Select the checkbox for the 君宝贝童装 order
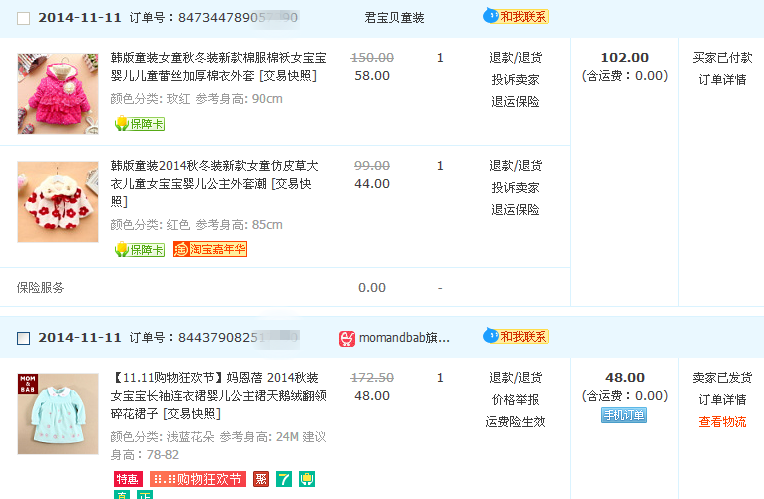Image resolution: width=764 pixels, height=499 pixels. coord(24,18)
